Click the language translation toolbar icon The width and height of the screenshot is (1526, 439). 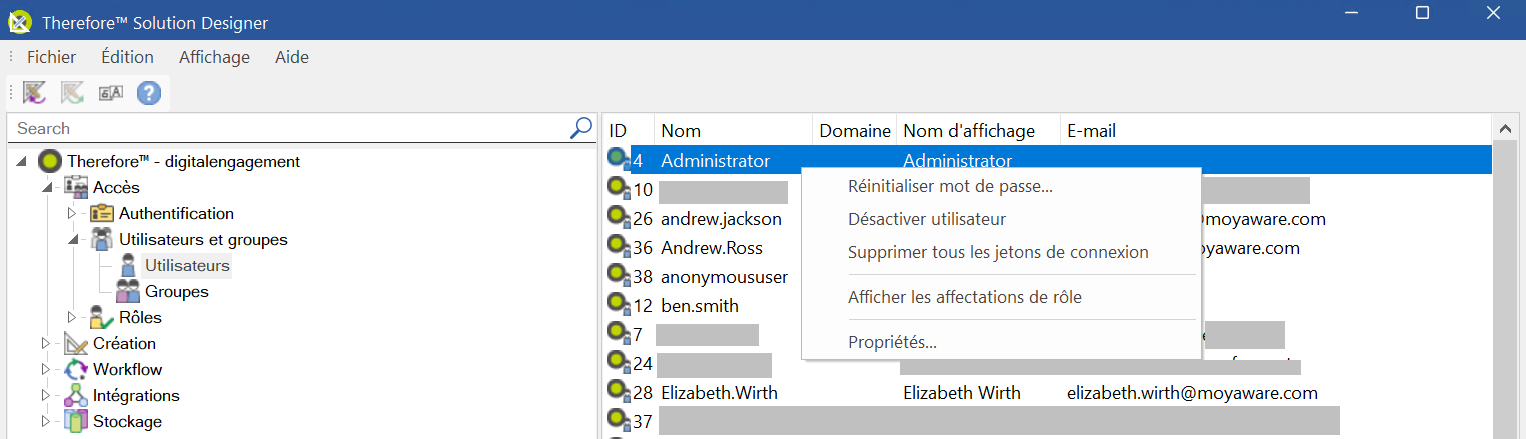point(110,93)
